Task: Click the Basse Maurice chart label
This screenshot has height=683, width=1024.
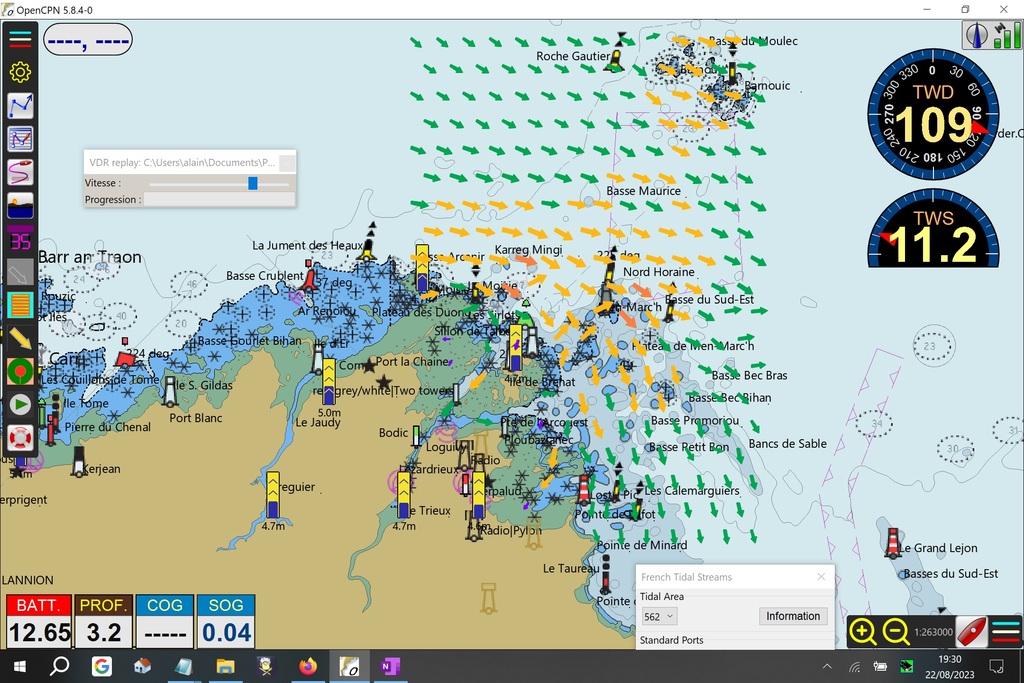Action: [643, 191]
